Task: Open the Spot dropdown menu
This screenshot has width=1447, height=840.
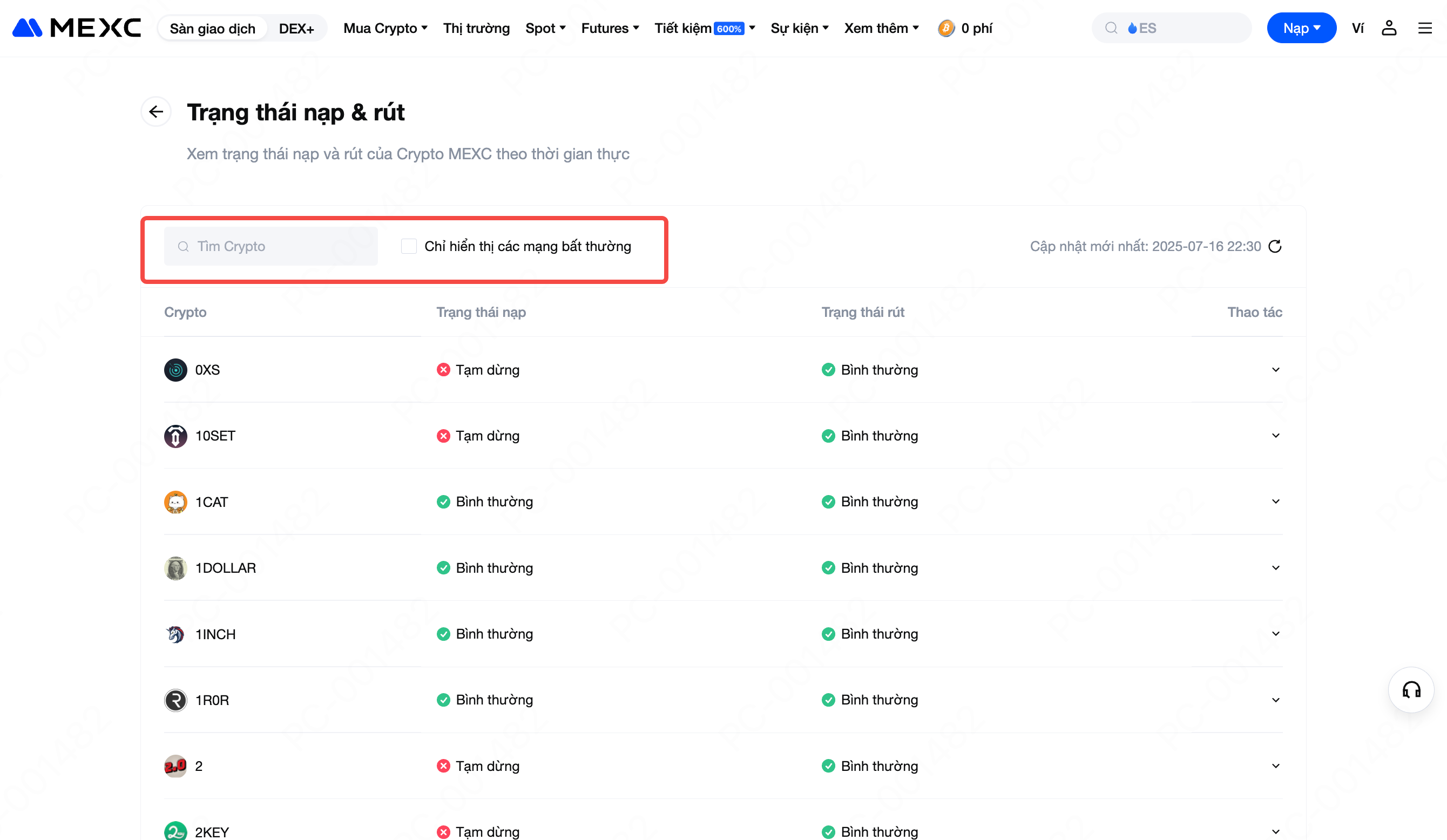Action: (x=545, y=28)
